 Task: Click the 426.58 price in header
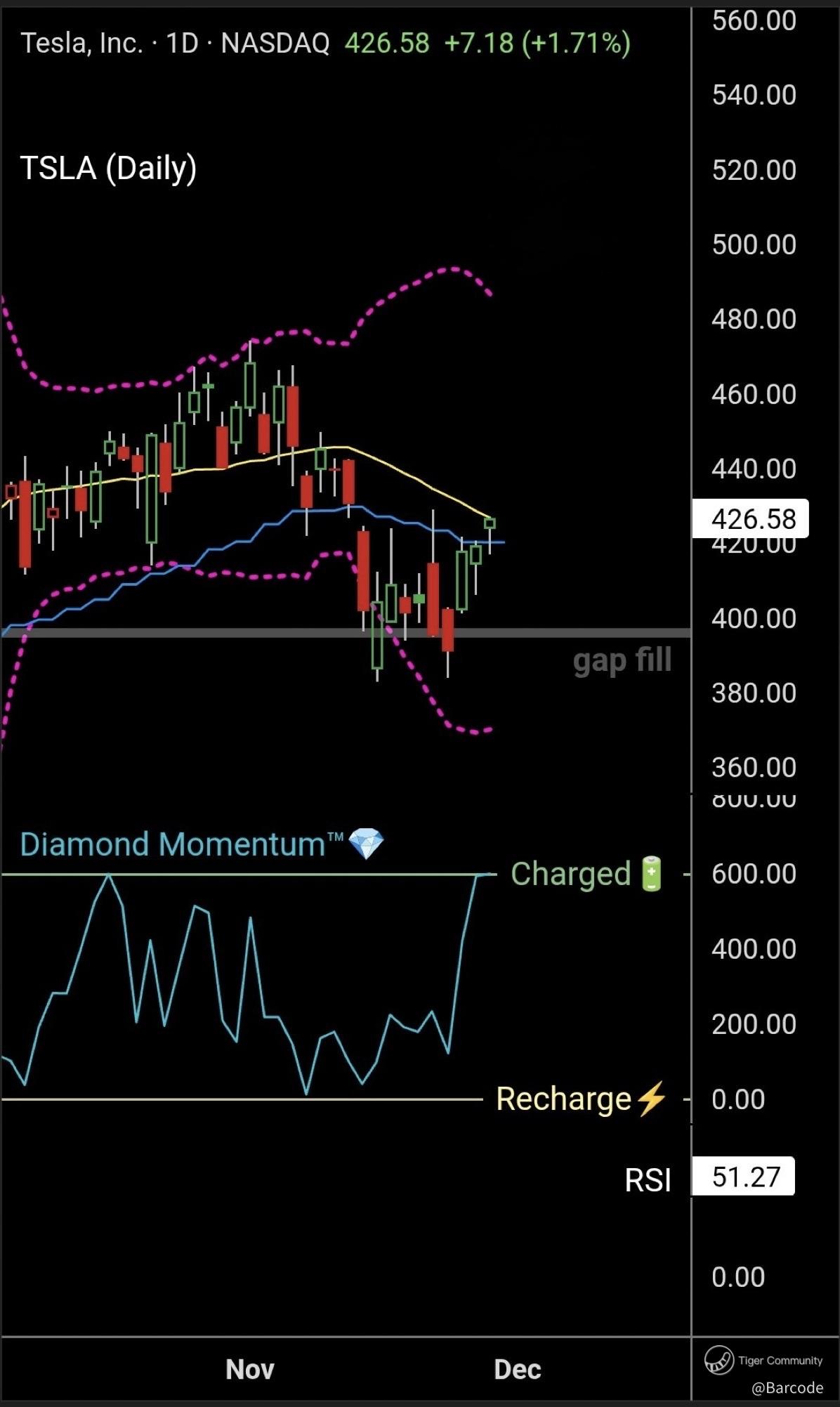[x=387, y=44]
